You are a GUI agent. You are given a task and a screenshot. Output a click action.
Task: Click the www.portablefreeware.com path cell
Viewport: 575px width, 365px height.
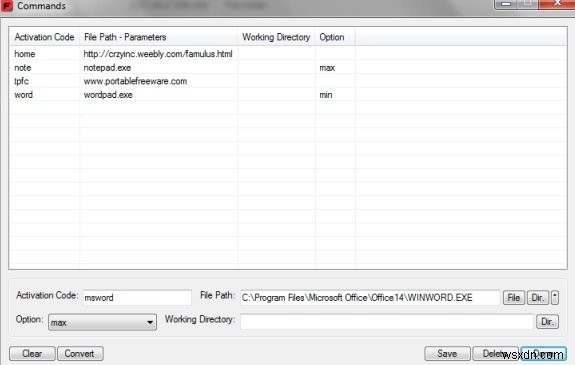pyautogui.click(x=135, y=81)
